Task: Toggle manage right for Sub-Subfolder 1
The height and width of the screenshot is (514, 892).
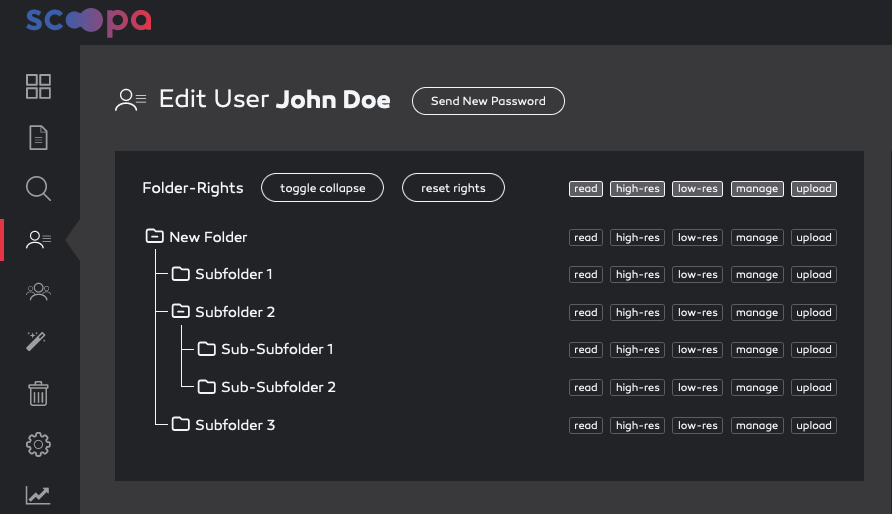Action: tap(757, 350)
